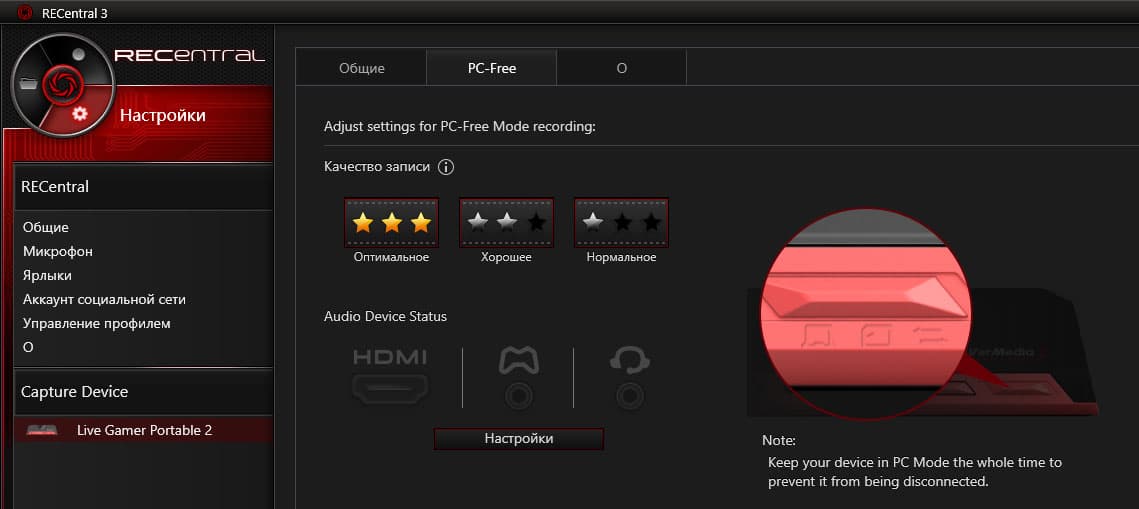Select the gear settings icon in the dial

pyautogui.click(x=80, y=113)
